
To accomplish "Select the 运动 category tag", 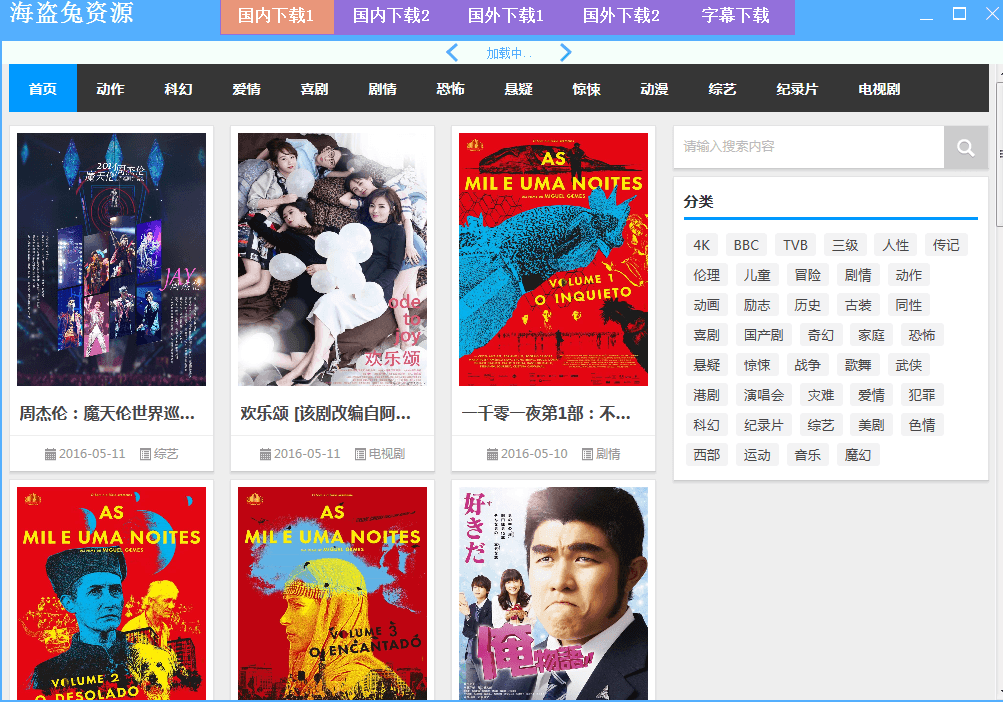I will [757, 456].
